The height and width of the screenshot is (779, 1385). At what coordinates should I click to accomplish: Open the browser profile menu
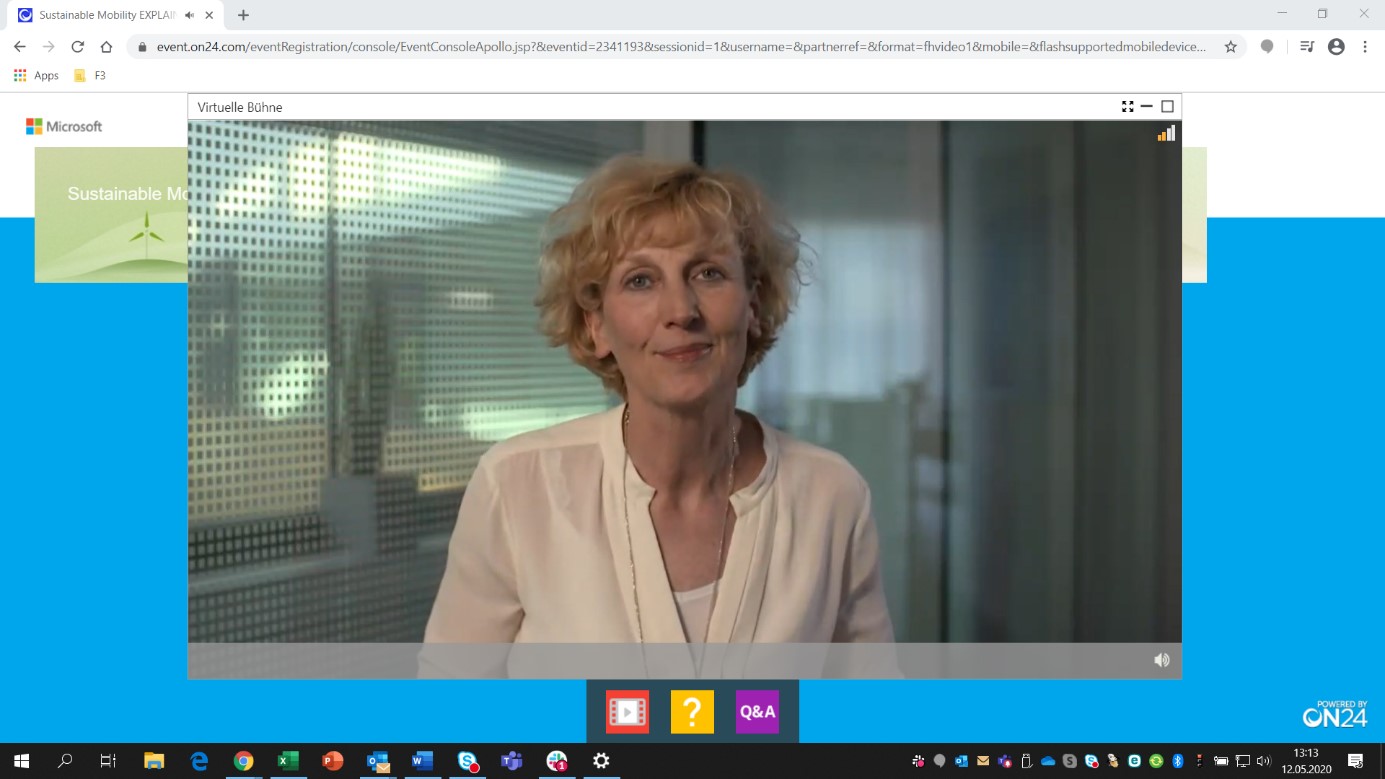point(1334,46)
